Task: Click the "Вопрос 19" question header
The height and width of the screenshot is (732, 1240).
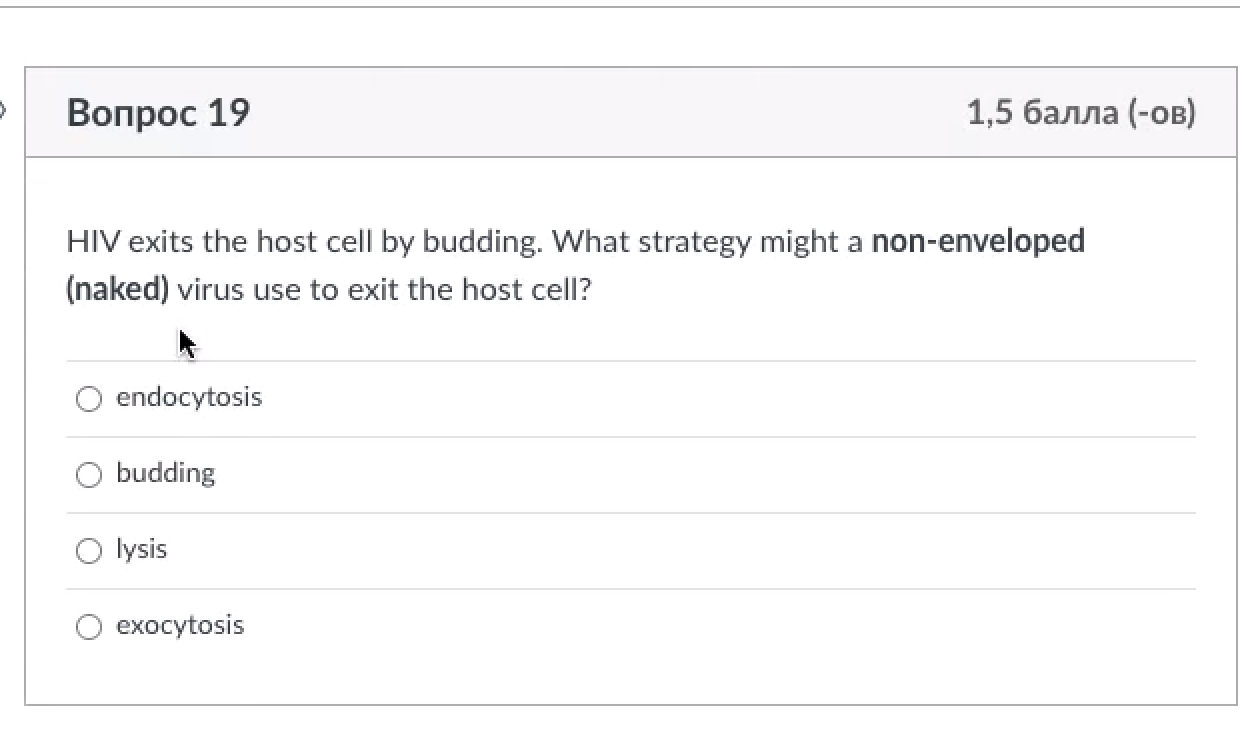Action: [x=157, y=113]
